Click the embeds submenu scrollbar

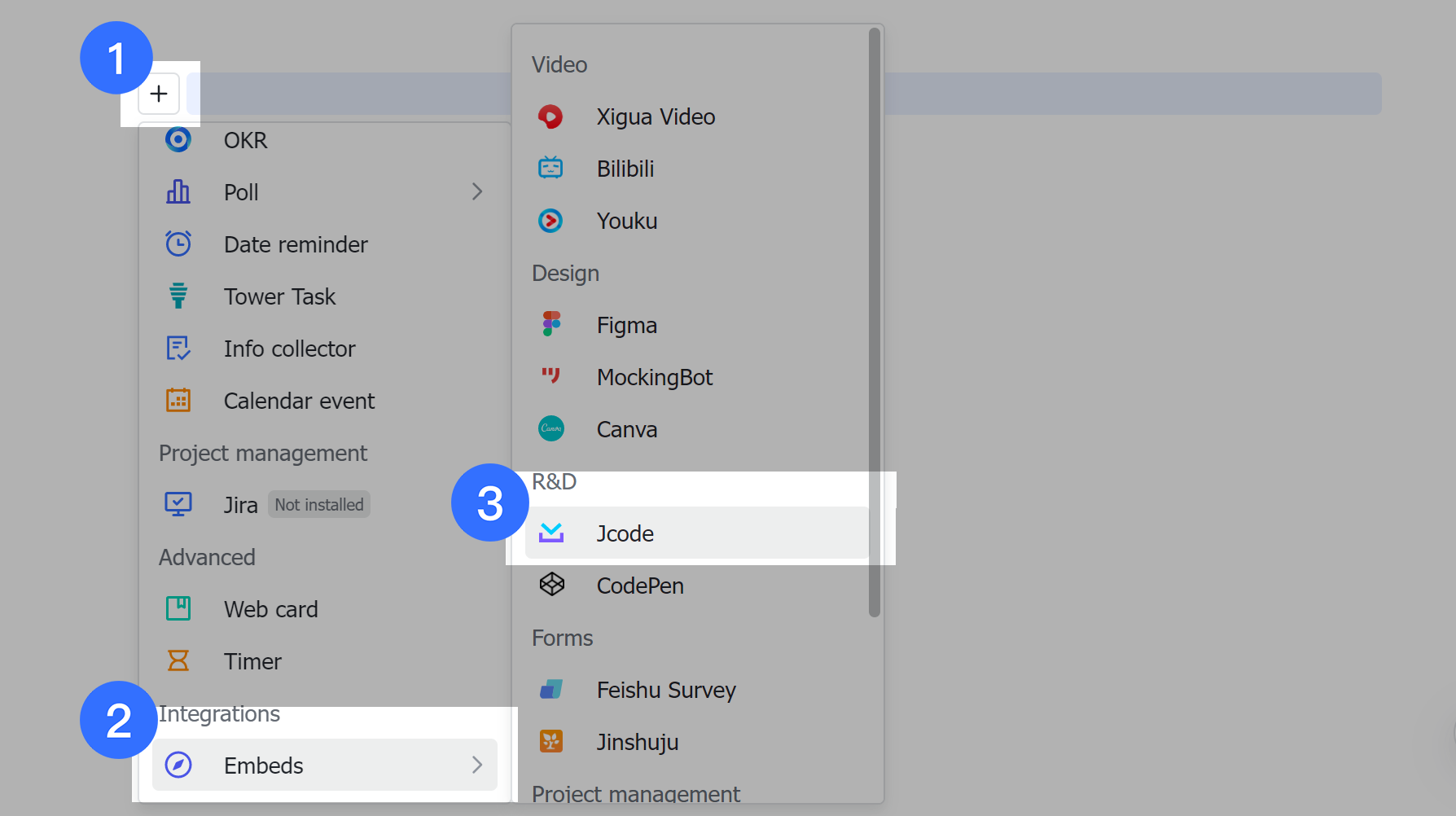875,322
